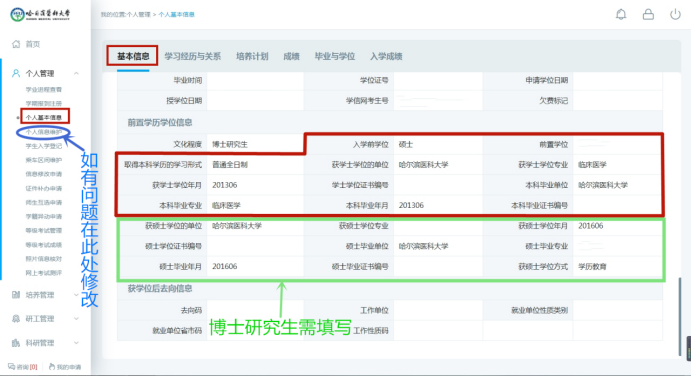The image size is (691, 376).
Task: Click the 首页 home icon
Action: [16, 44]
